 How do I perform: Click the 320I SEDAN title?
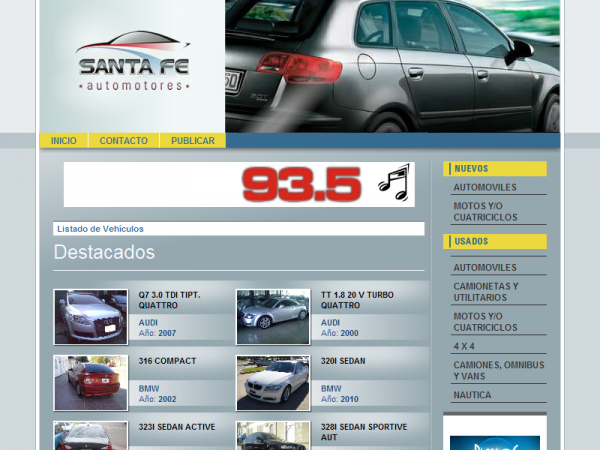pyautogui.click(x=343, y=361)
